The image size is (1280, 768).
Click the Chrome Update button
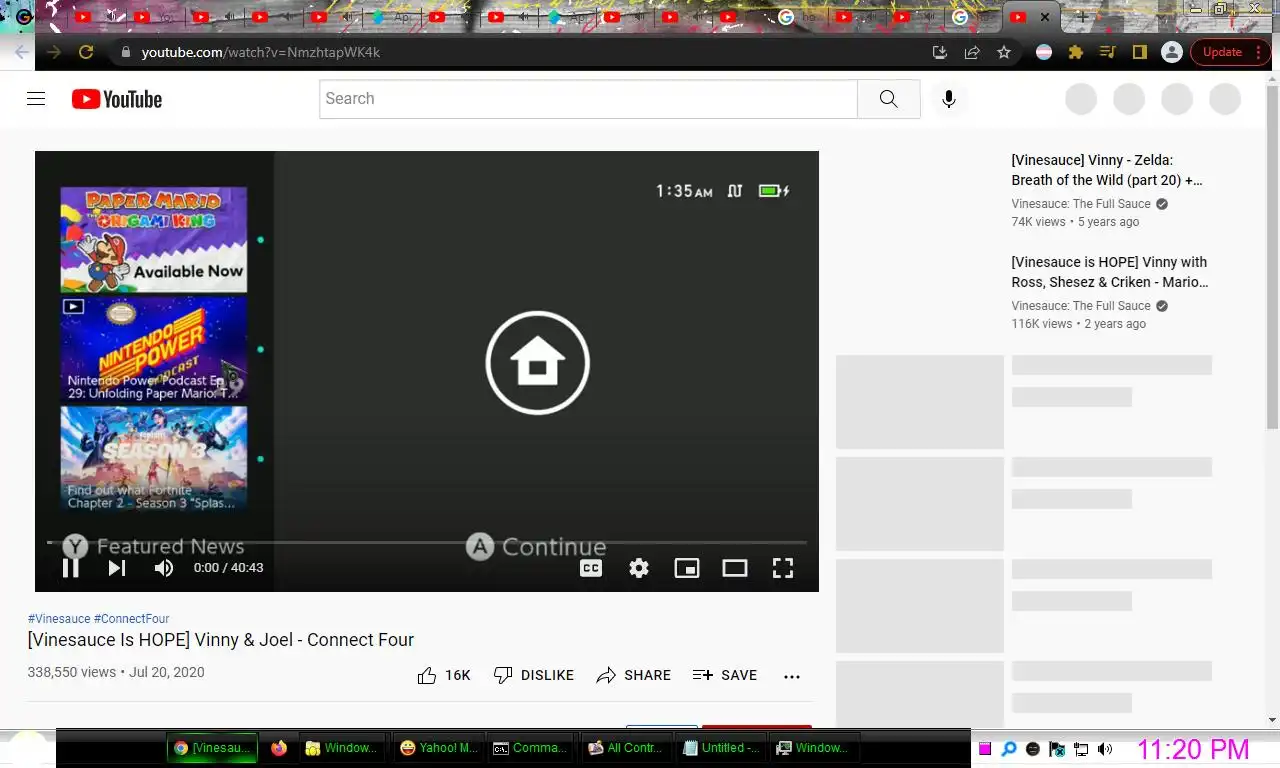1222,52
